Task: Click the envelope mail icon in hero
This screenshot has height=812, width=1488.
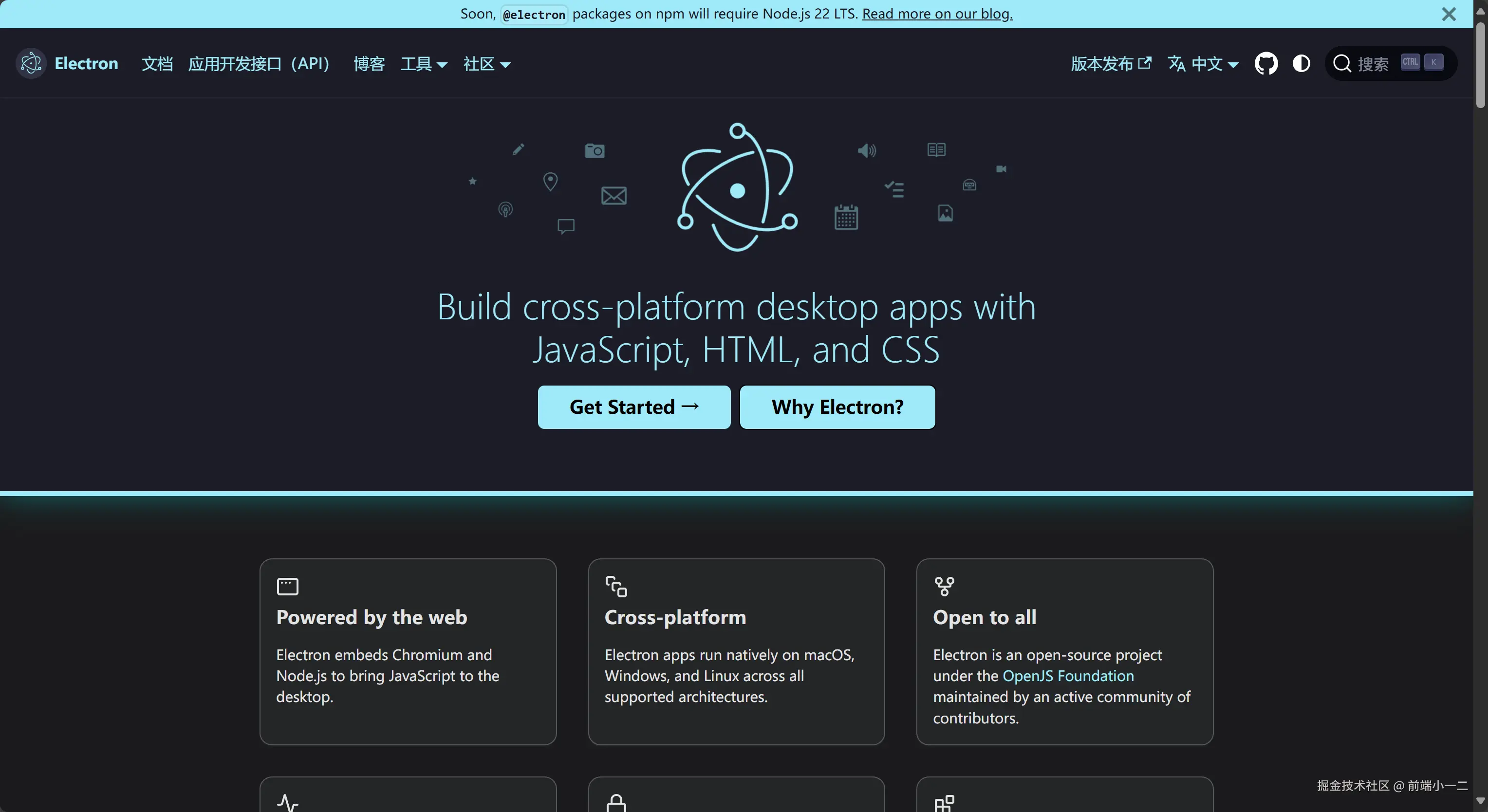Action: [614, 196]
